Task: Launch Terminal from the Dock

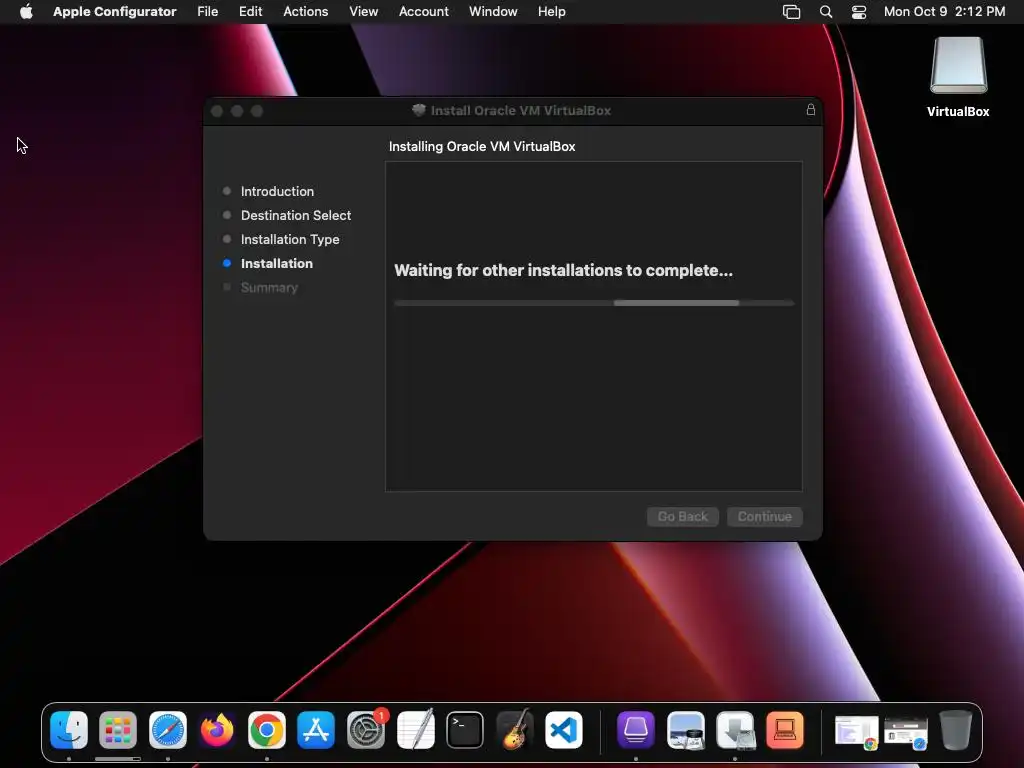Action: tap(465, 729)
